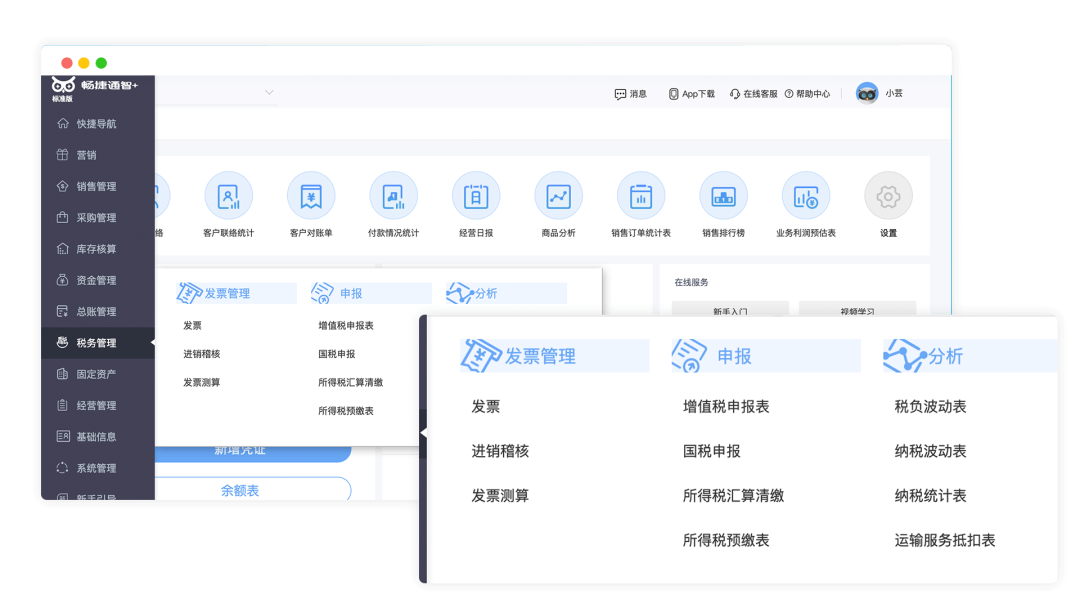
Task: Open 销售管理 in the left sidebar
Action: pos(96,186)
